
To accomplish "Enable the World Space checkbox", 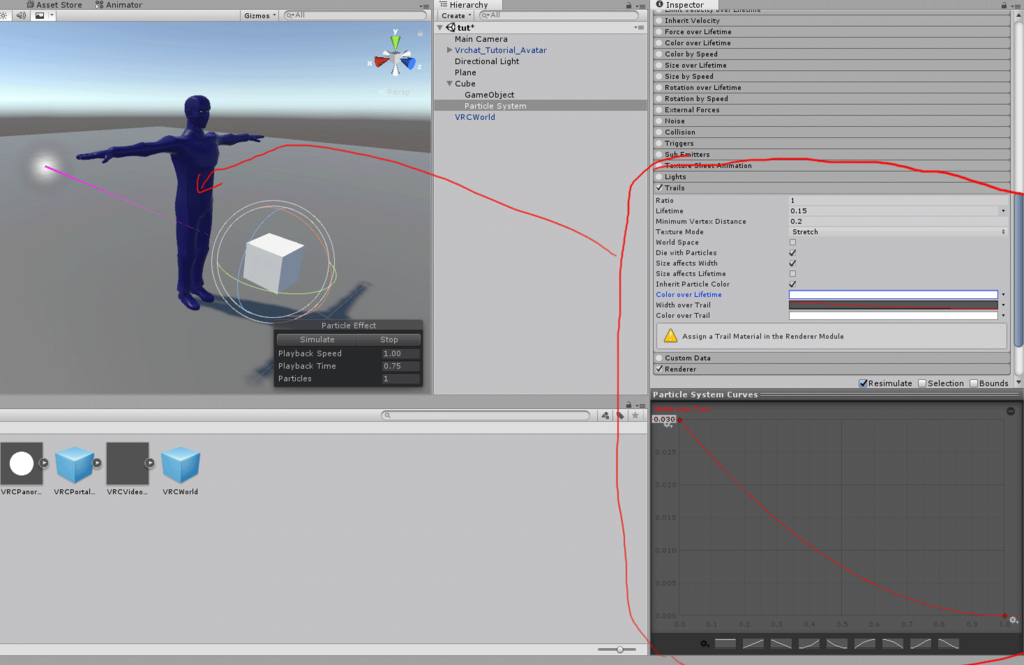I will (x=793, y=242).
